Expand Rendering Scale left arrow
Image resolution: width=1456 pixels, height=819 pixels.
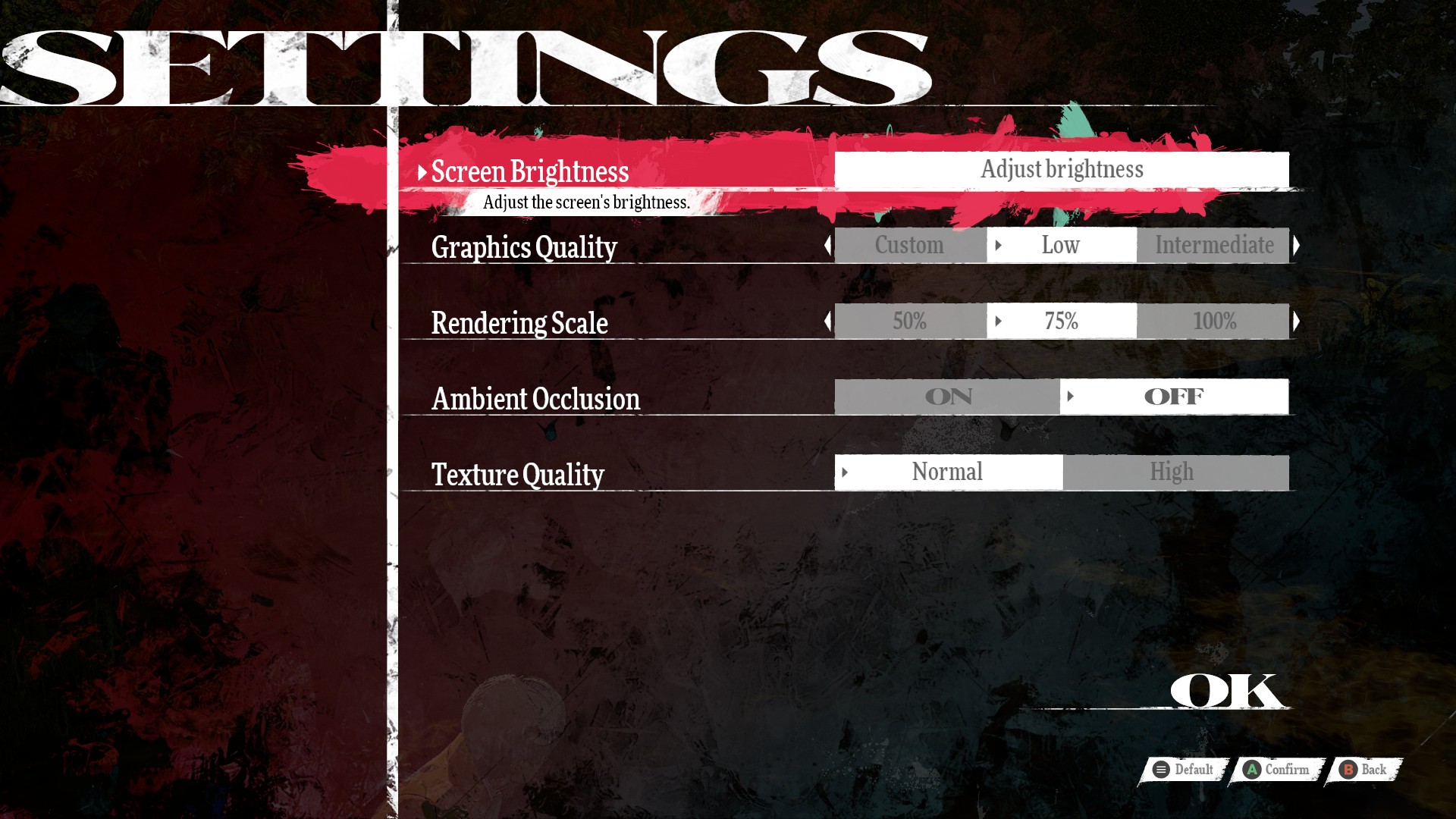[x=828, y=321]
